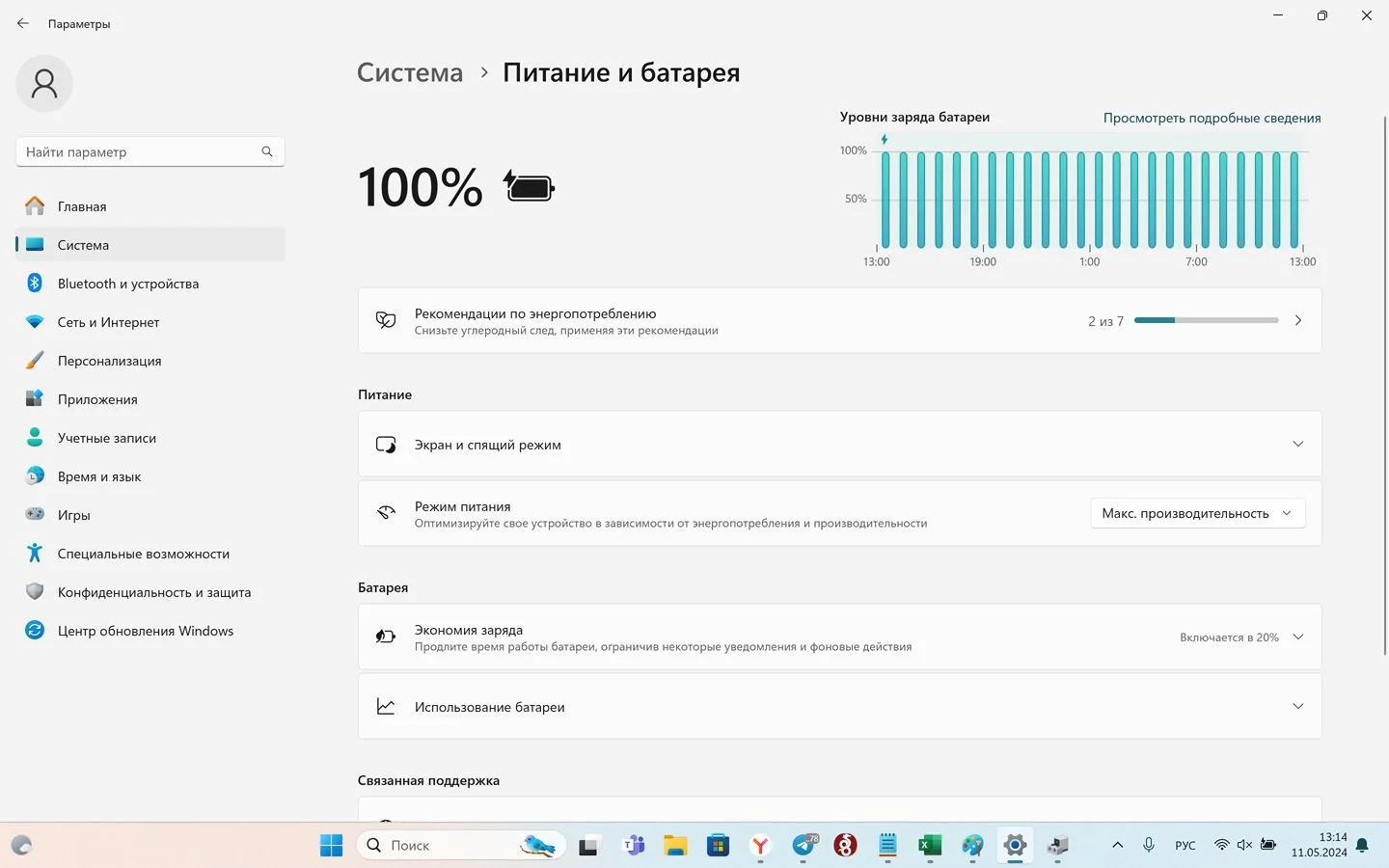Open Просмотреть подробные сведения link
This screenshot has width=1389, height=868.
(1212, 118)
